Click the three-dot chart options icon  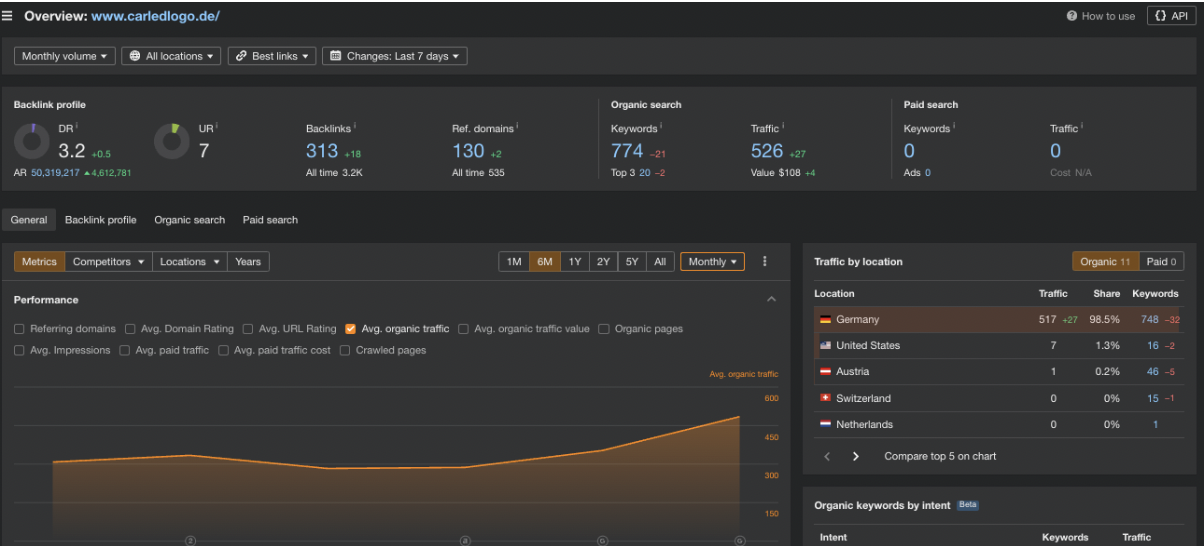(x=765, y=262)
